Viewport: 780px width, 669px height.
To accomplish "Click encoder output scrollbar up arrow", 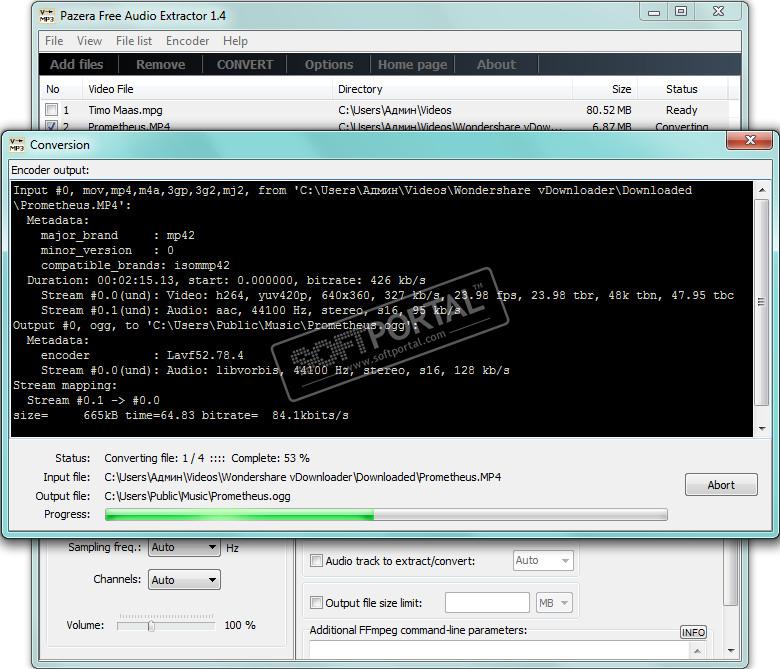I will pos(762,190).
